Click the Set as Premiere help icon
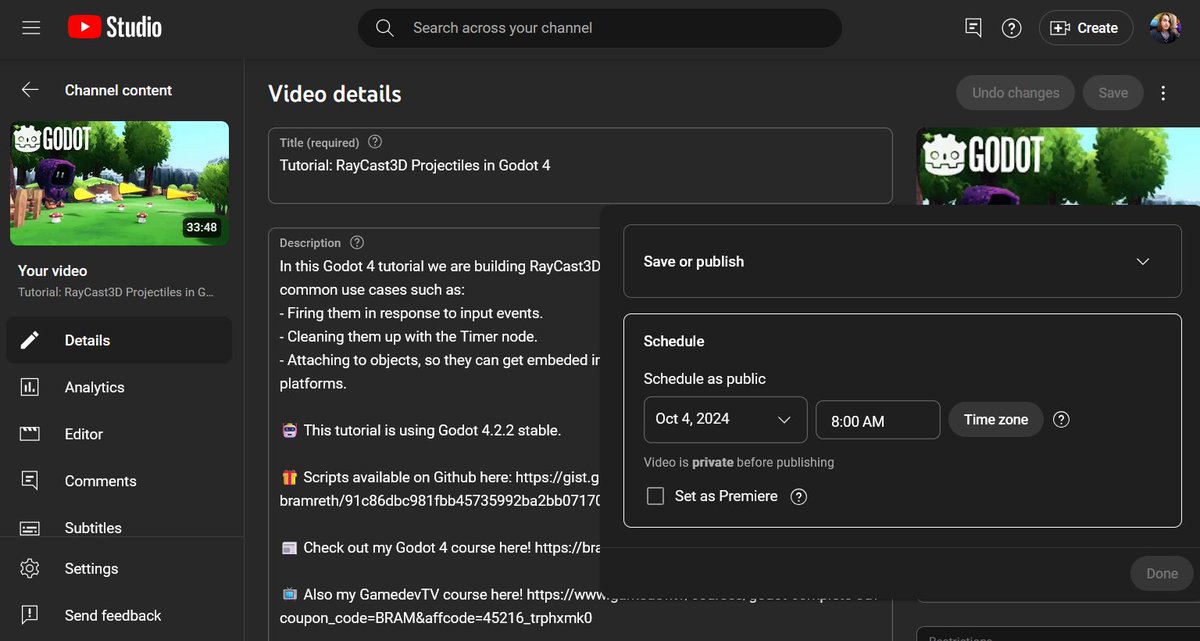 click(x=799, y=496)
